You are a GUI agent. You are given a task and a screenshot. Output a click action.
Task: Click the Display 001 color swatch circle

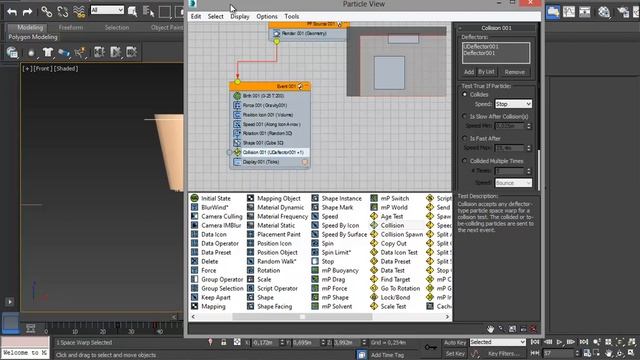(304, 162)
